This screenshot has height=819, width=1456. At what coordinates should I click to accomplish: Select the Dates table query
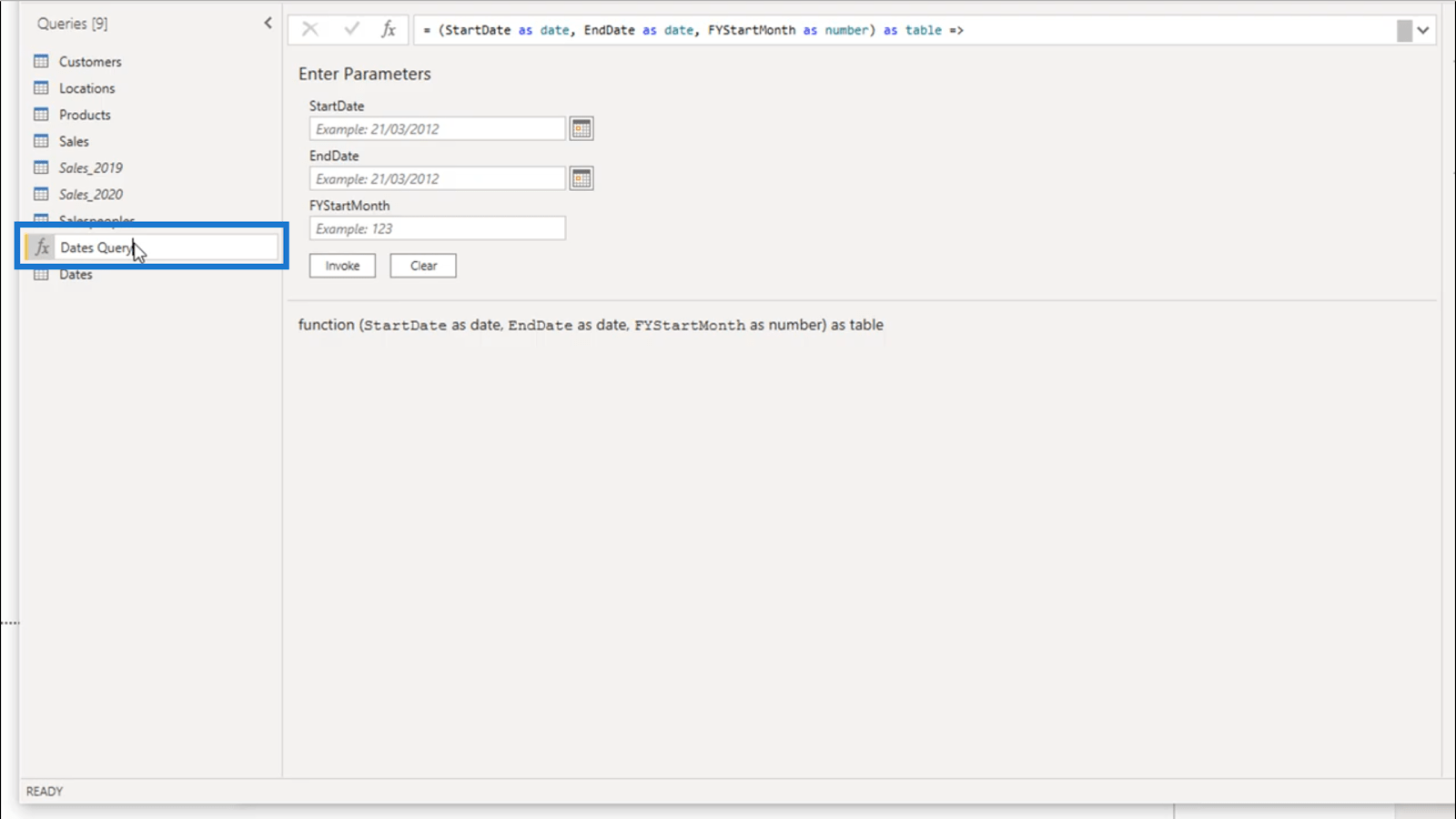[x=76, y=274]
